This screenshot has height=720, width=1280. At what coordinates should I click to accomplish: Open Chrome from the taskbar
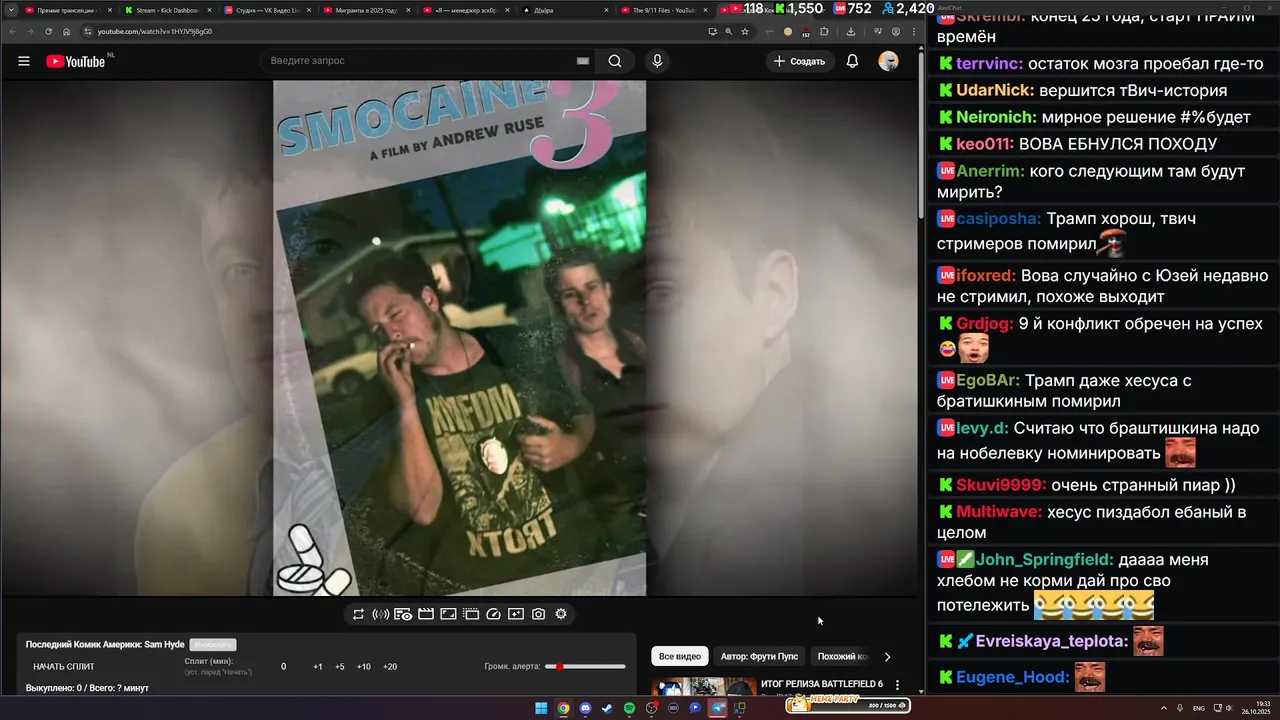coord(563,708)
